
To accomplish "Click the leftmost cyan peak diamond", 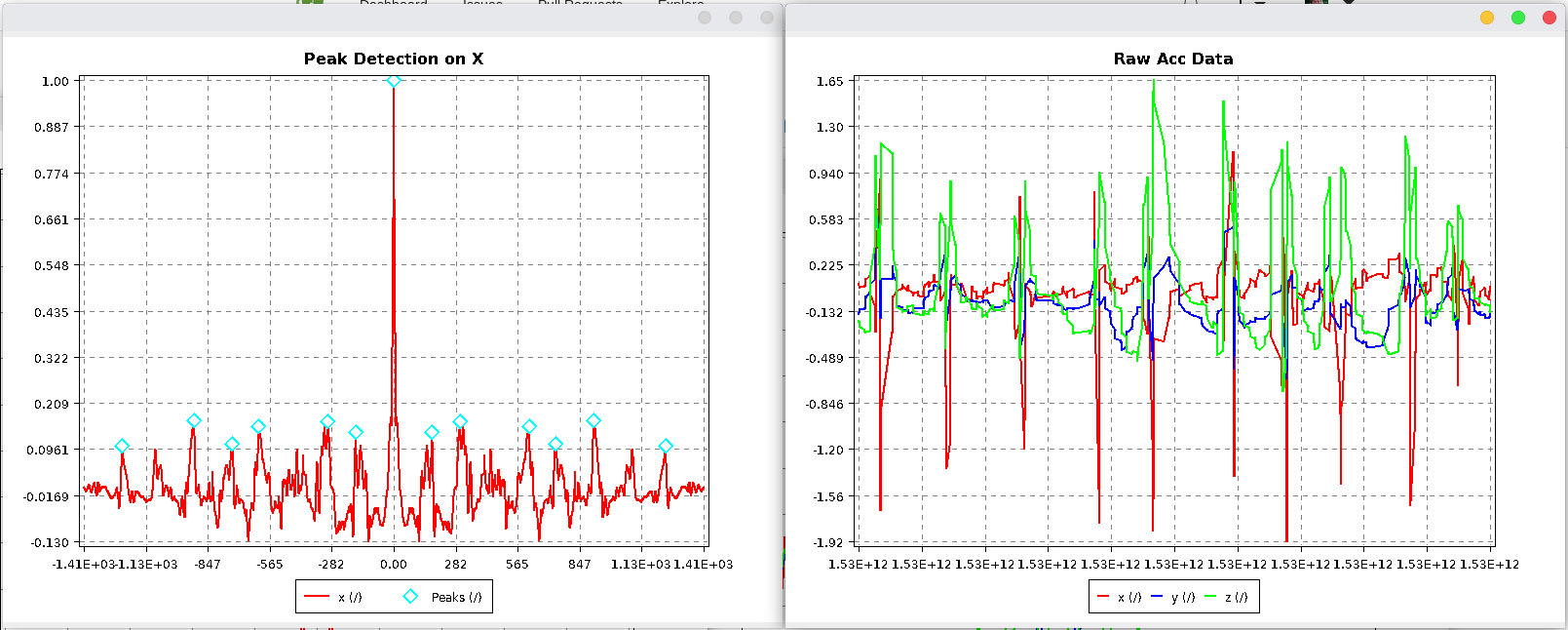I will [122, 446].
